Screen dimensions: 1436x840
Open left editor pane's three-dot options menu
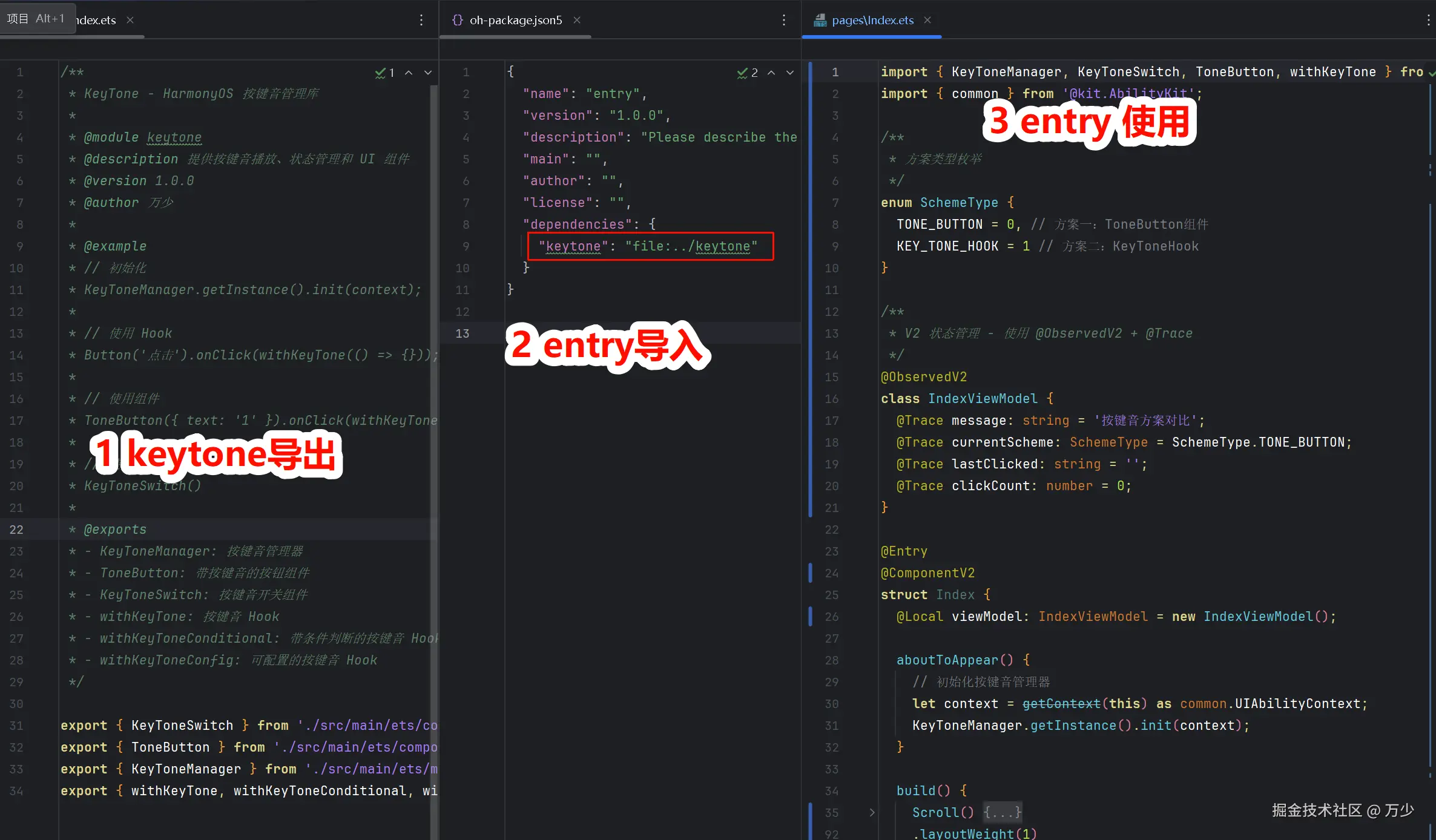[421, 20]
